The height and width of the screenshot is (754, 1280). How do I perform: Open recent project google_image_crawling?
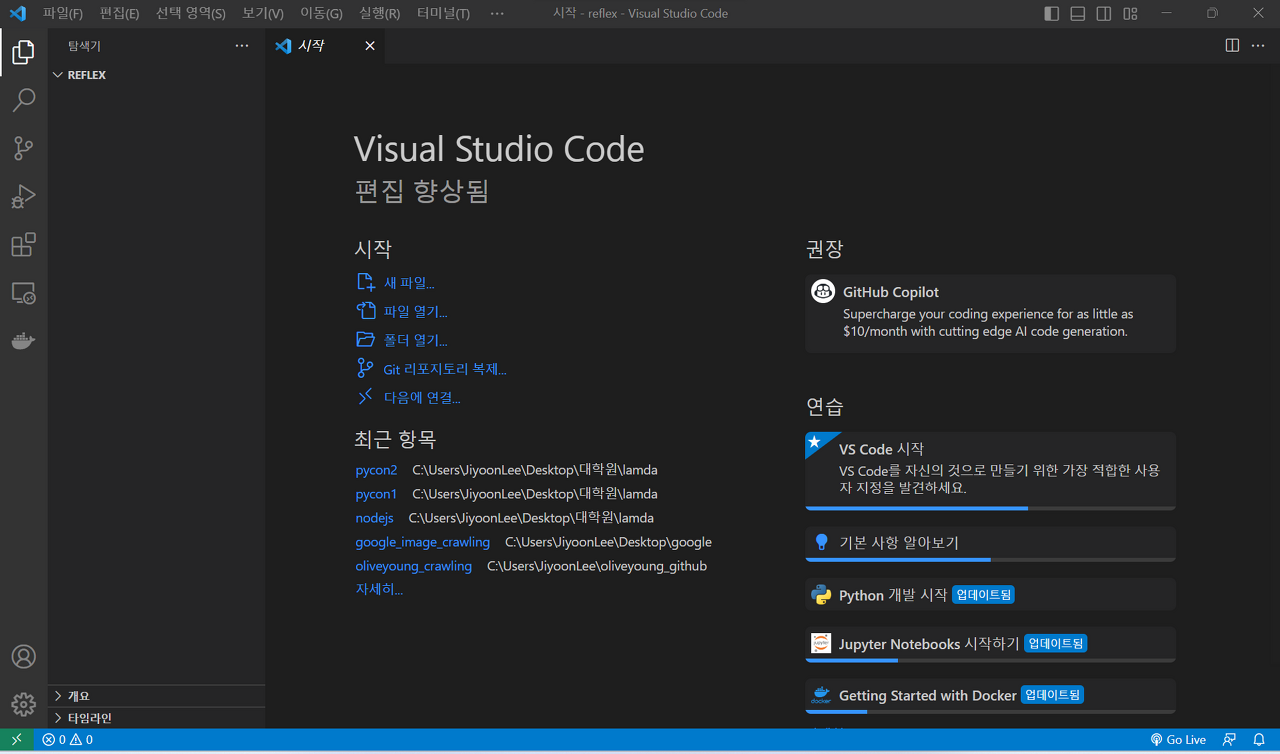(x=423, y=542)
